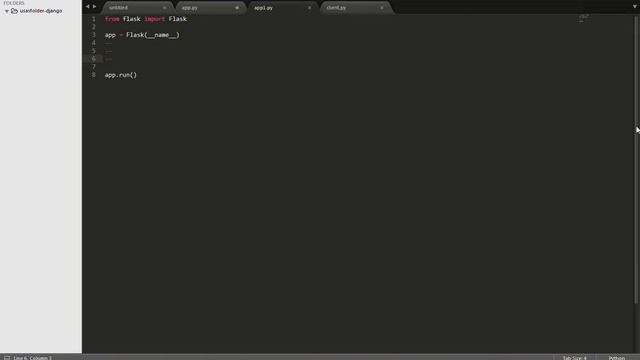Screen dimensions: 640x360
Task: Select the usarfolder-django folder
Action: tap(41, 11)
